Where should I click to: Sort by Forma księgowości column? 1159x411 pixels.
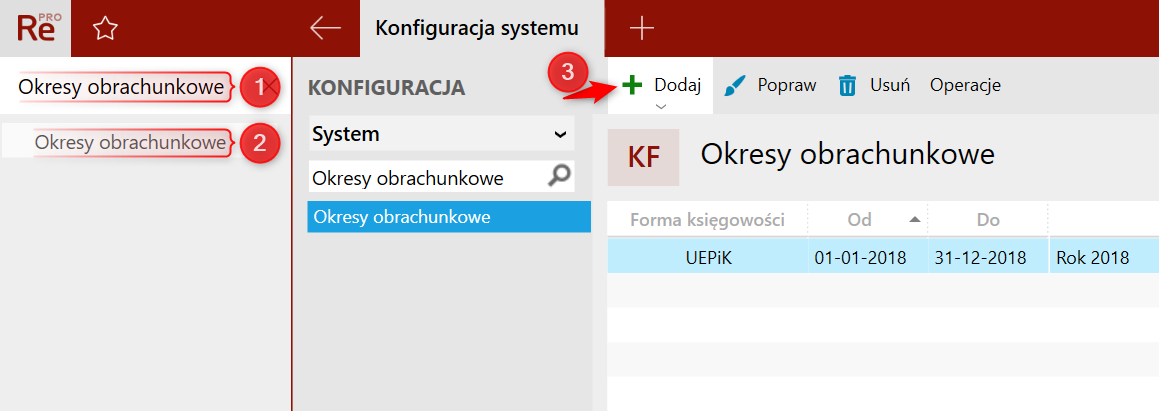point(707,220)
